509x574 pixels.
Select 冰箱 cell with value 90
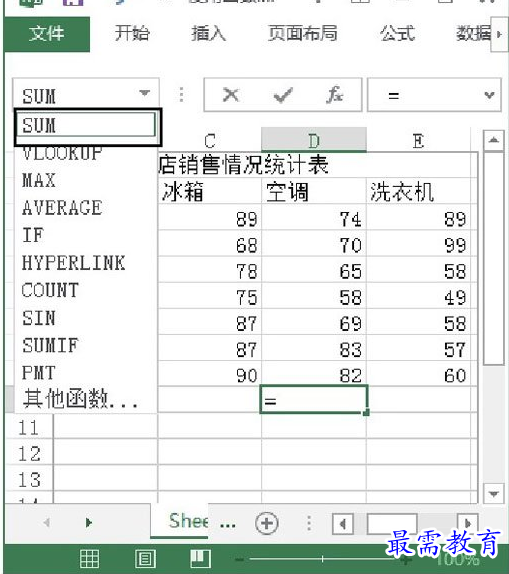pos(209,374)
